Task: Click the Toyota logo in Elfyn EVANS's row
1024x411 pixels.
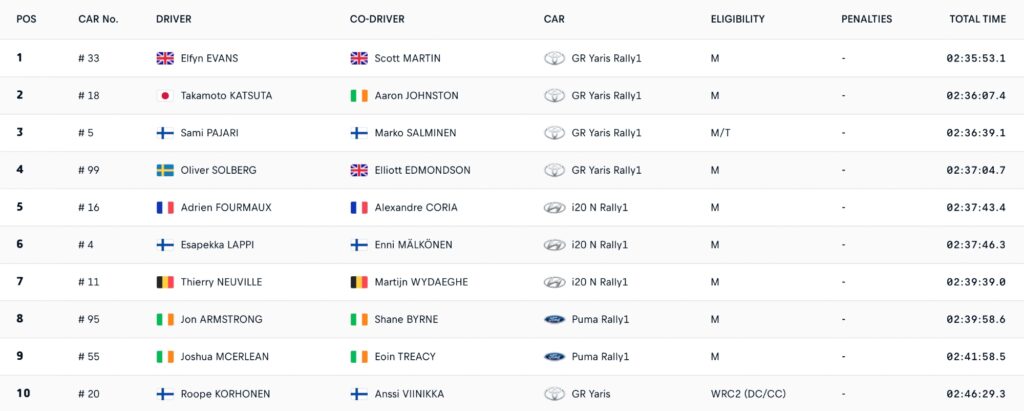Action: coord(554,58)
